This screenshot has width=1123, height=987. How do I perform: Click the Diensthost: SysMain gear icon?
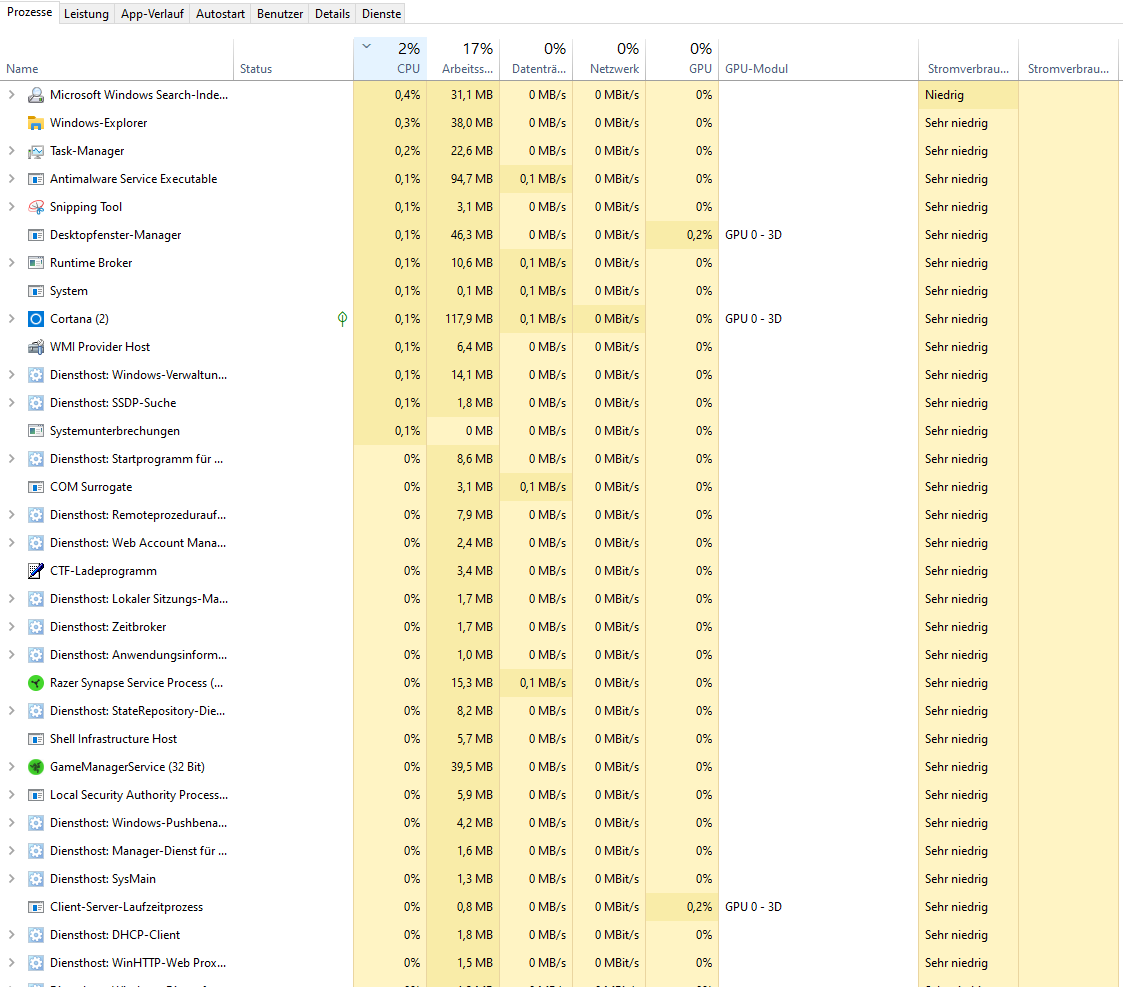36,879
